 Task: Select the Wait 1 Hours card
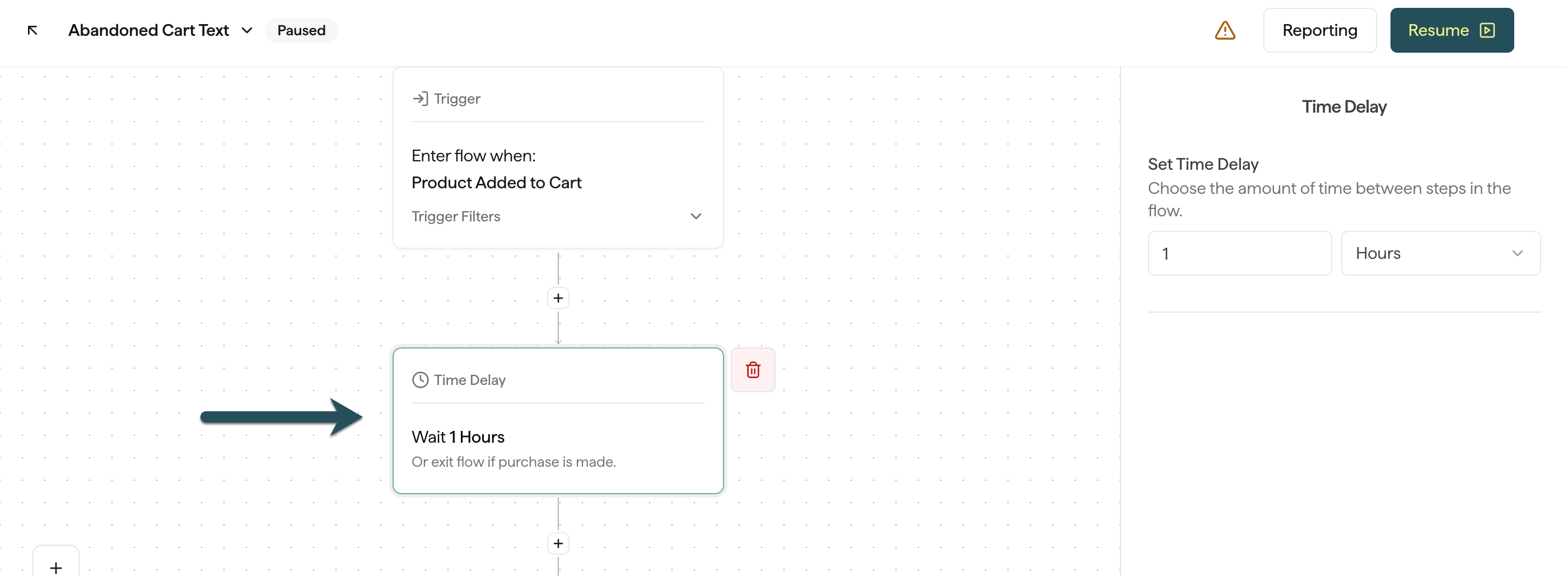558,421
